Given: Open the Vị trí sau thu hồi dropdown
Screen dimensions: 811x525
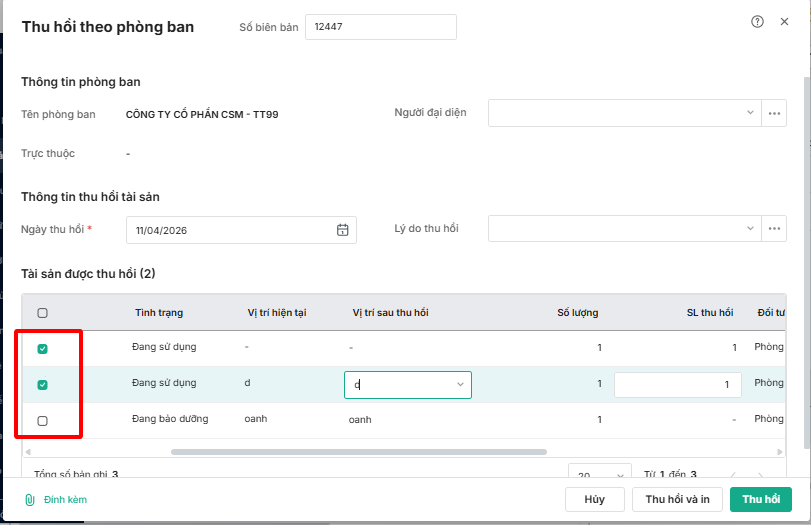Looking at the screenshot, I should (x=460, y=384).
